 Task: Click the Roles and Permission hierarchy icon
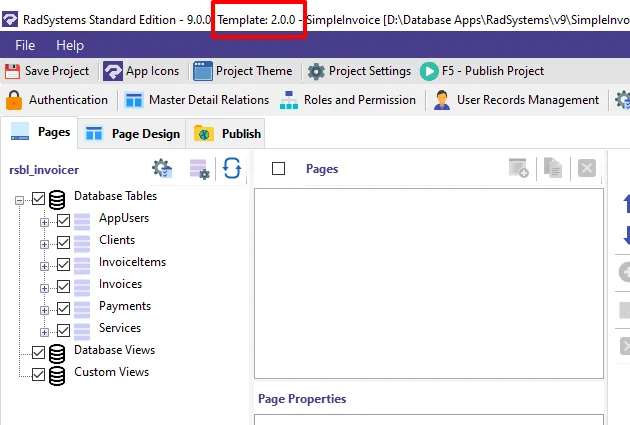point(289,100)
